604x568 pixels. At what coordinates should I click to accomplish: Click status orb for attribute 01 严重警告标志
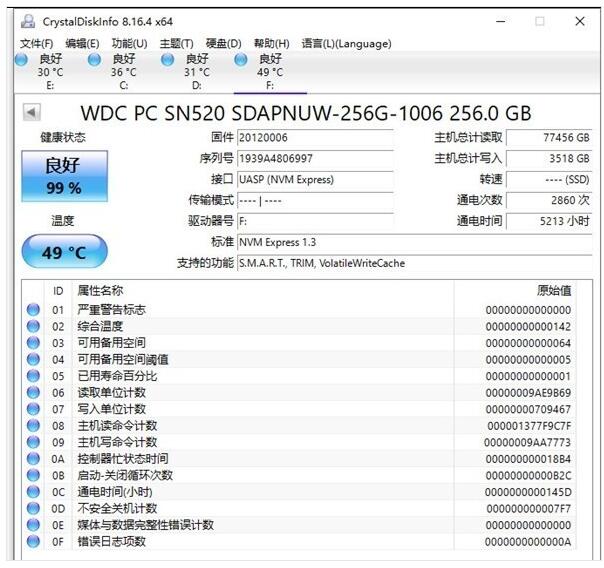pyautogui.click(x=34, y=310)
